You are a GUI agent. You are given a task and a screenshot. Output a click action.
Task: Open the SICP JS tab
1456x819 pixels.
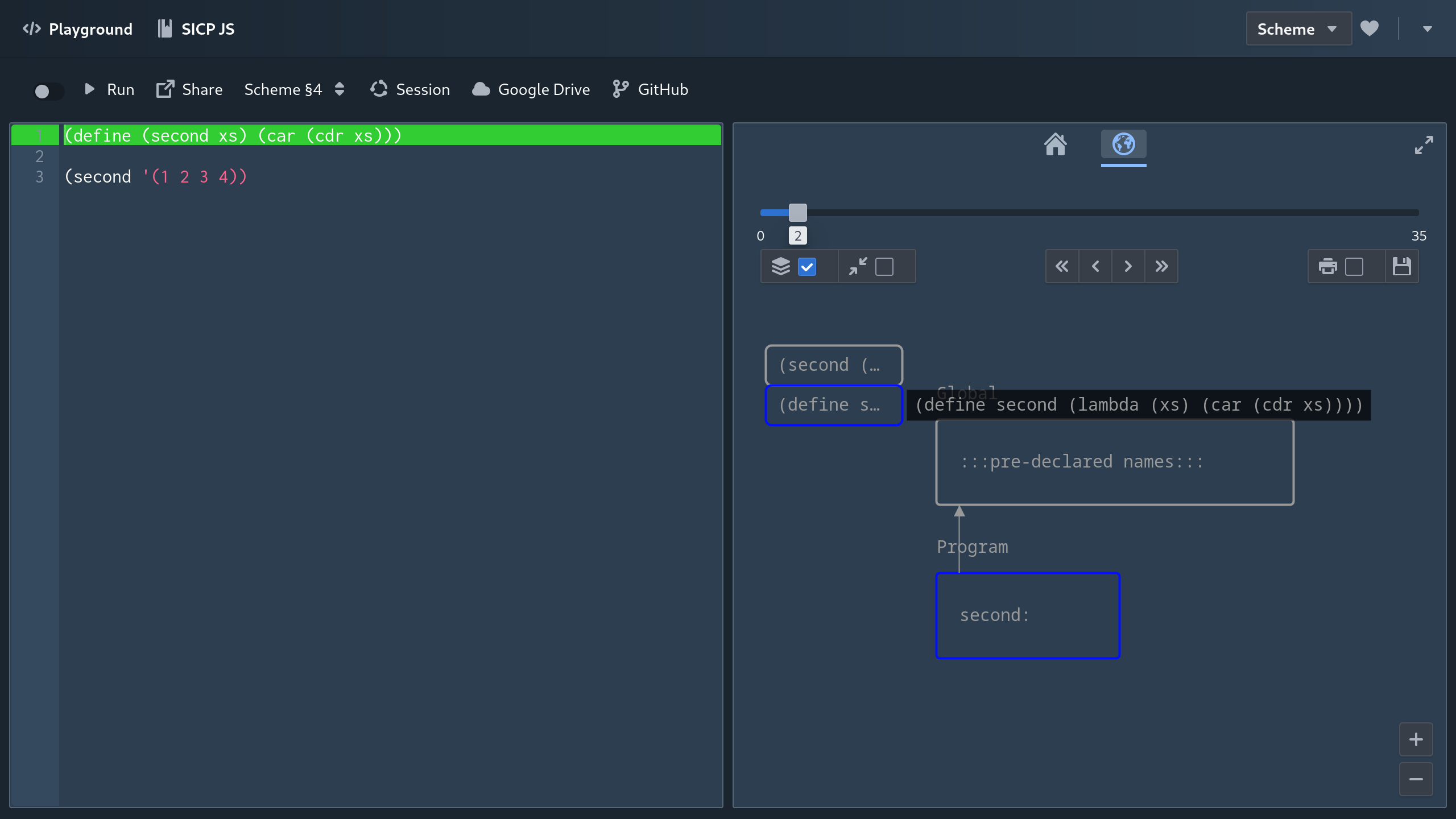(x=196, y=29)
